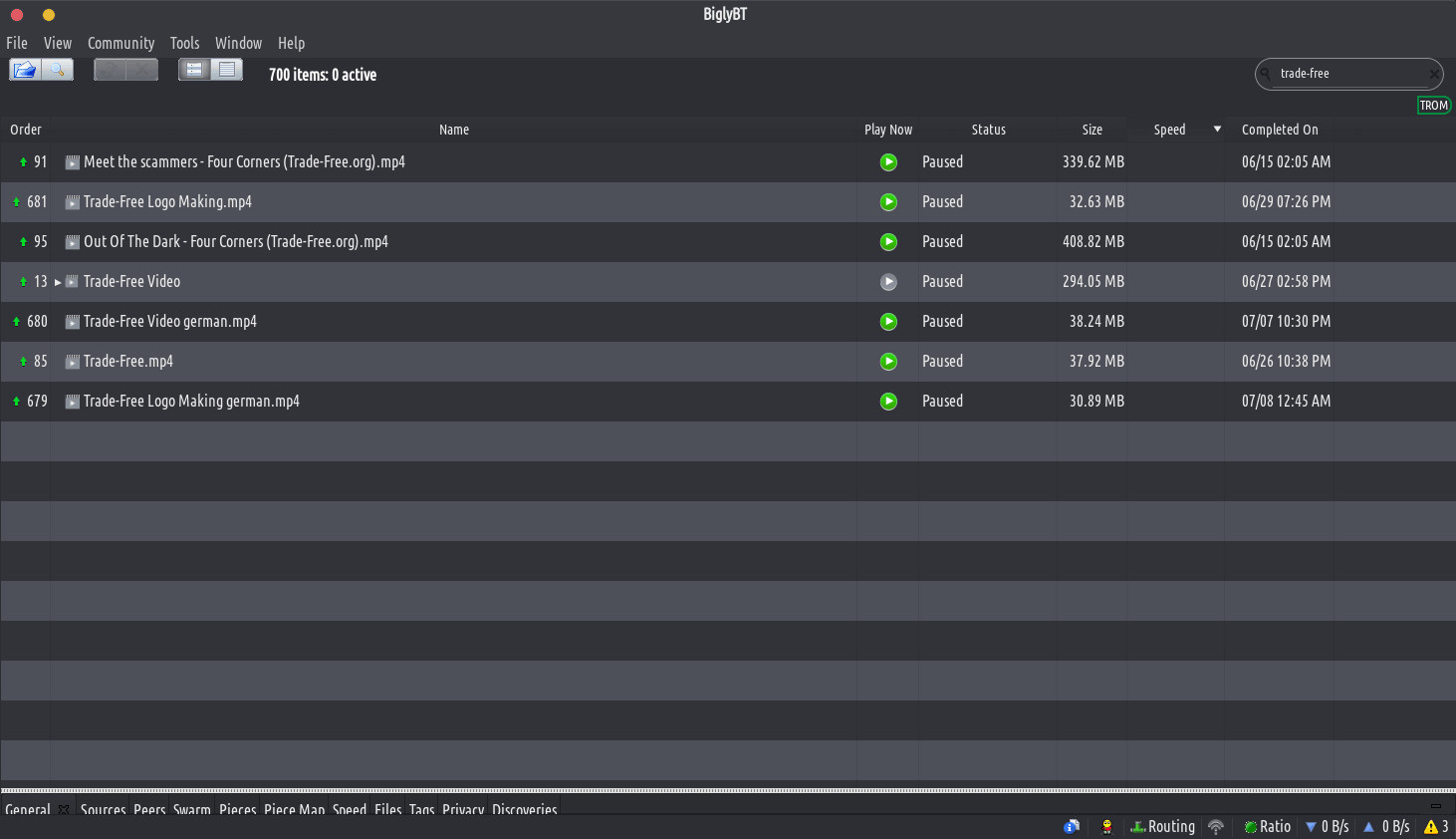Click the upload speed 0 B/s indicator
The width and height of the screenshot is (1456, 839).
pos(1386,827)
